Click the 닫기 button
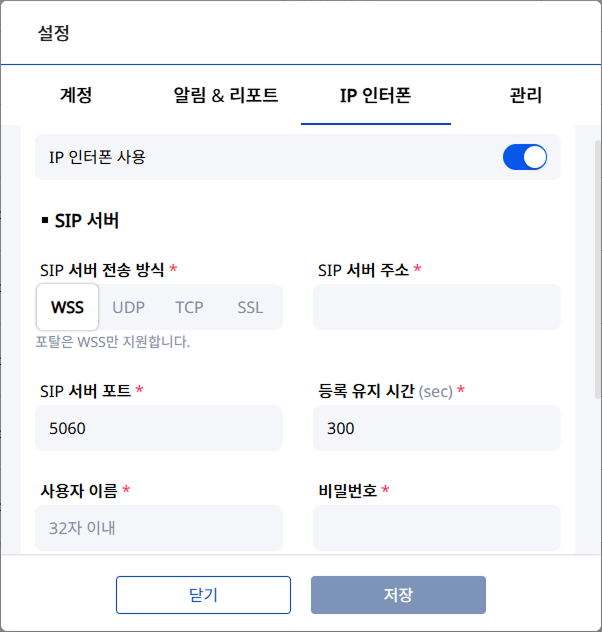Image resolution: width=602 pixels, height=632 pixels. point(203,595)
